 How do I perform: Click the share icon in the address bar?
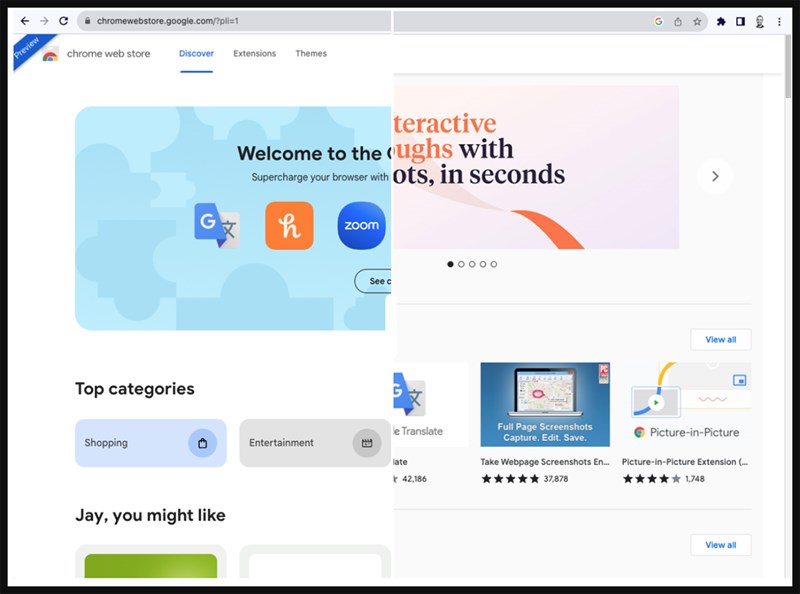click(x=677, y=21)
